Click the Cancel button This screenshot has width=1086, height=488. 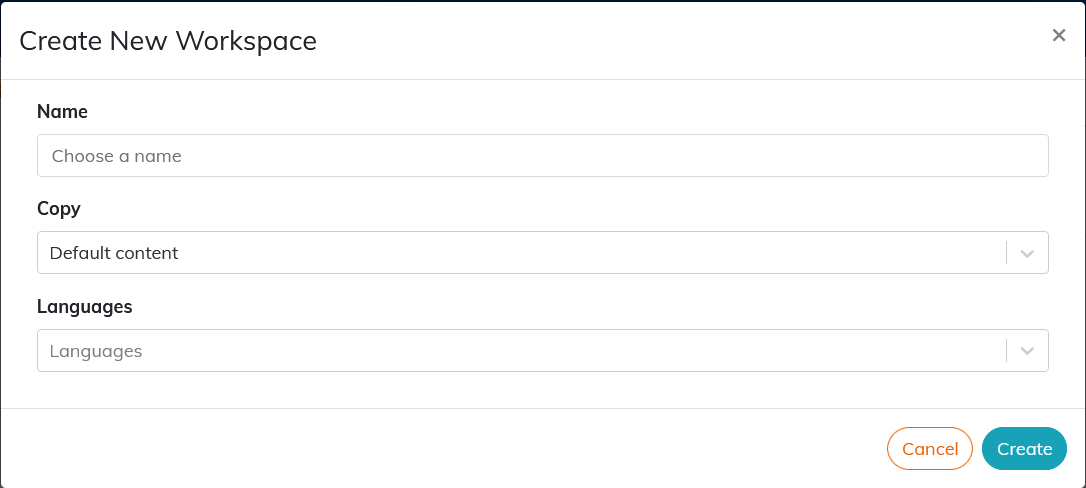coord(929,449)
